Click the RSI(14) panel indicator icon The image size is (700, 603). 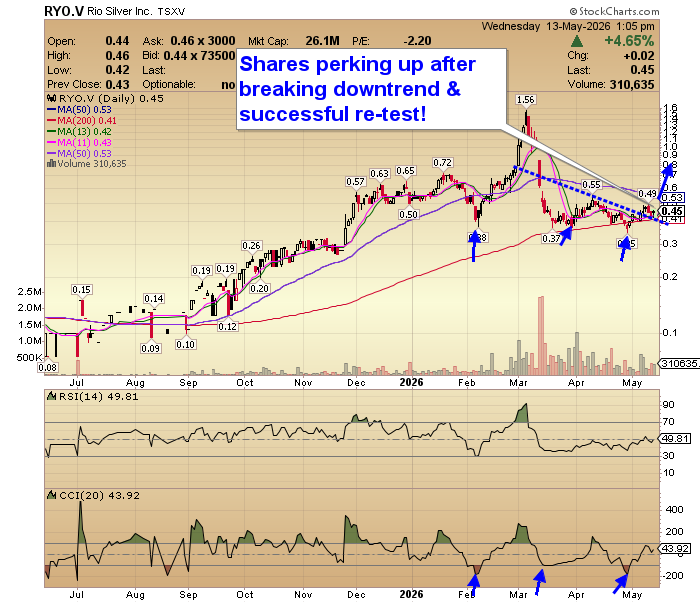[52, 396]
